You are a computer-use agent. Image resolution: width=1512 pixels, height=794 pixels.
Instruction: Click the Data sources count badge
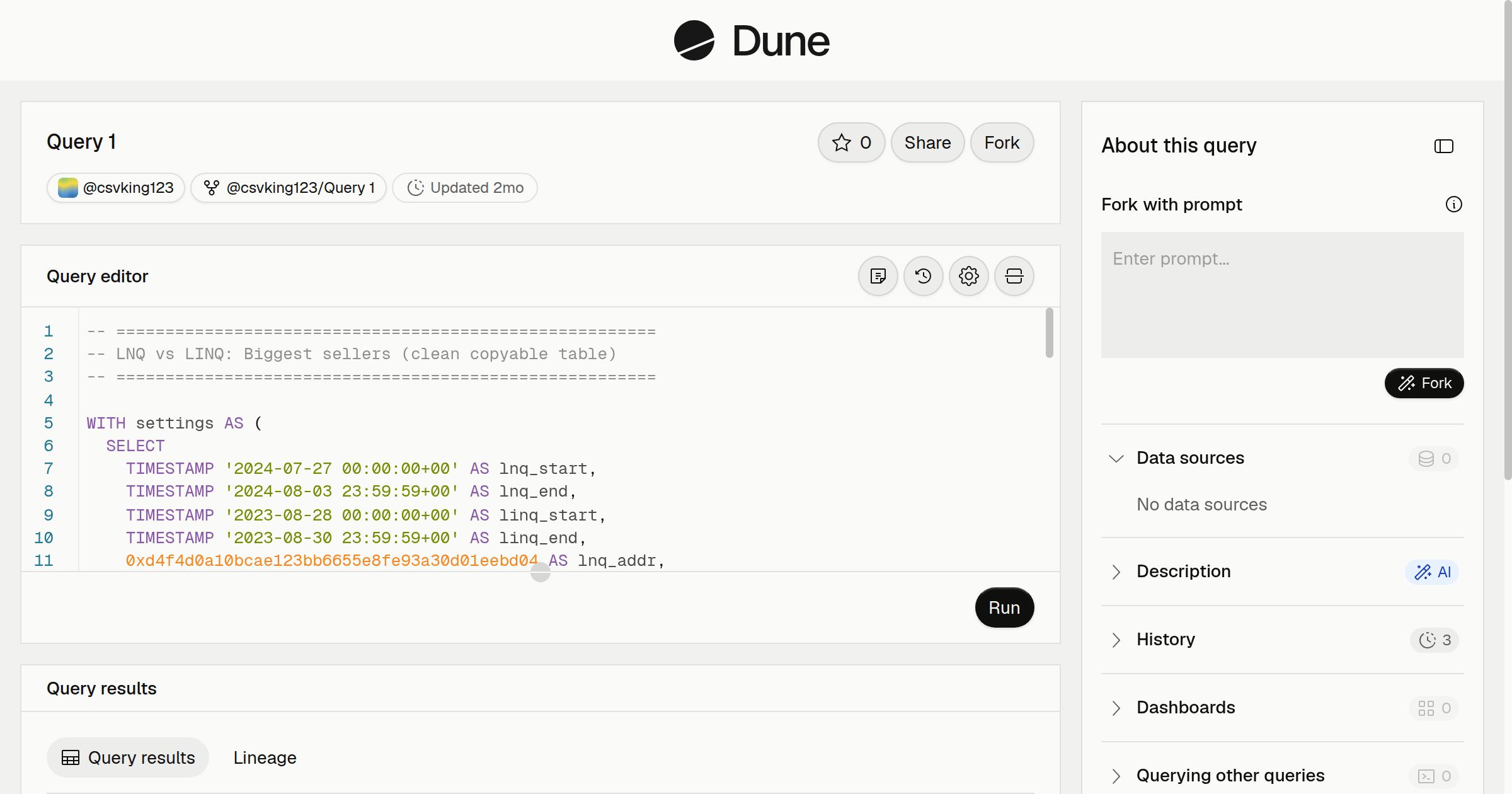click(1434, 458)
